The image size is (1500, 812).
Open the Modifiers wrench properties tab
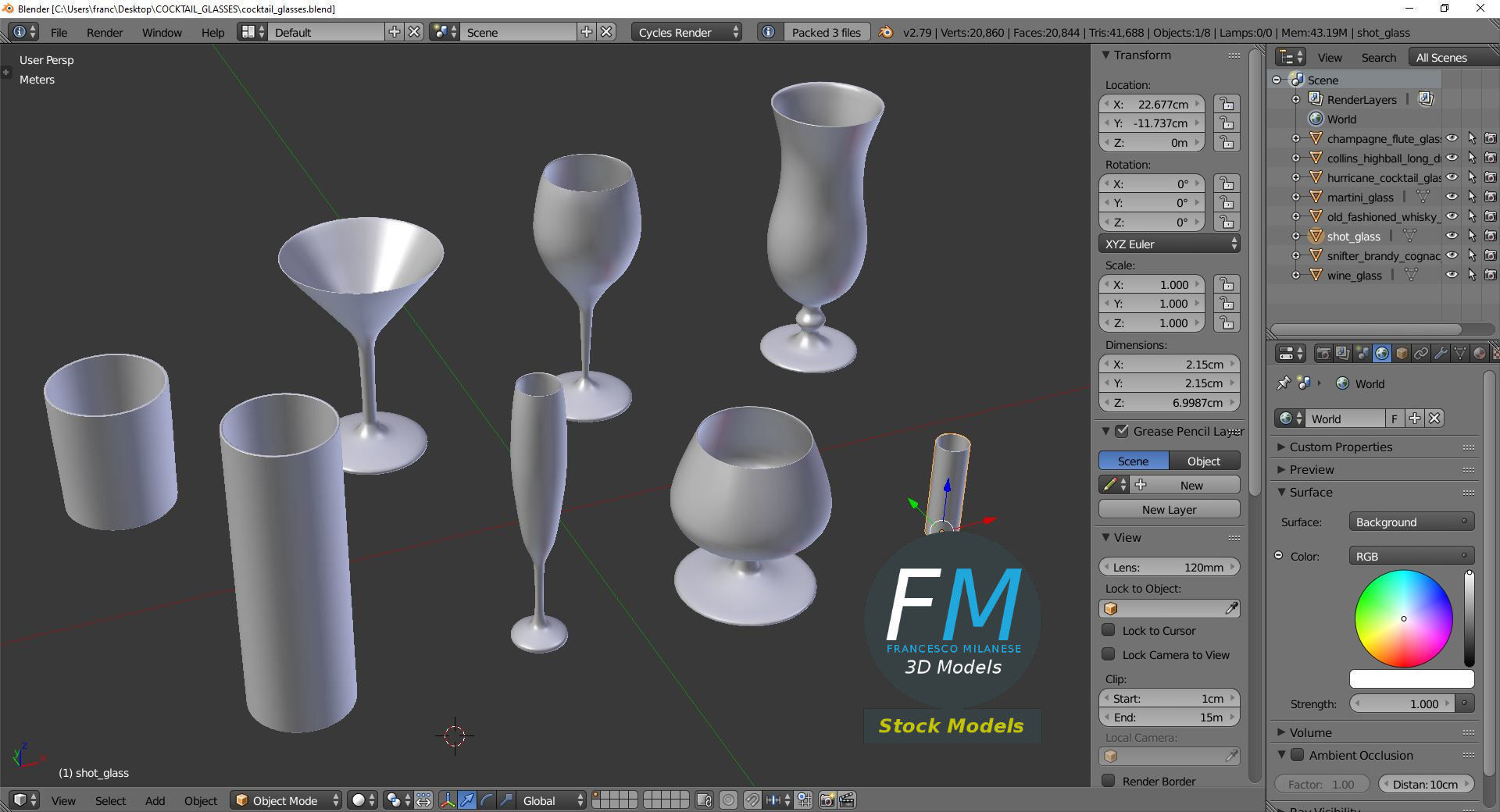(x=1441, y=354)
